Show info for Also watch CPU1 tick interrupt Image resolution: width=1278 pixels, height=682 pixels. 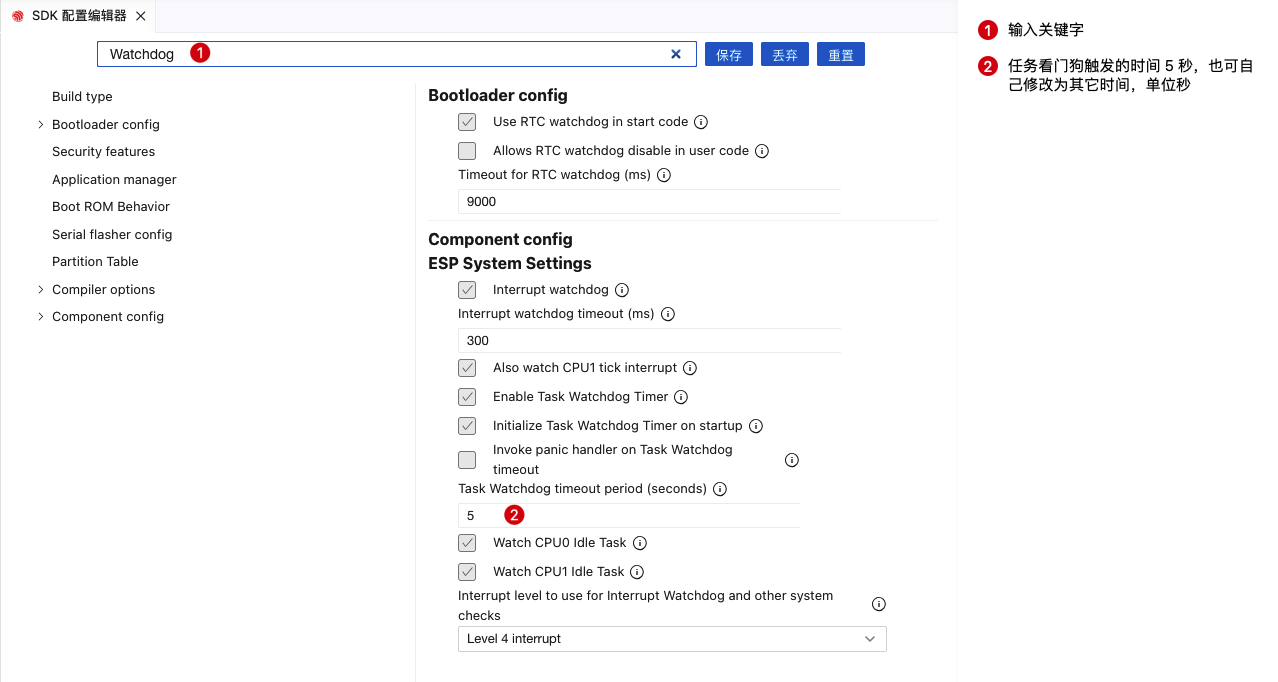(x=690, y=368)
